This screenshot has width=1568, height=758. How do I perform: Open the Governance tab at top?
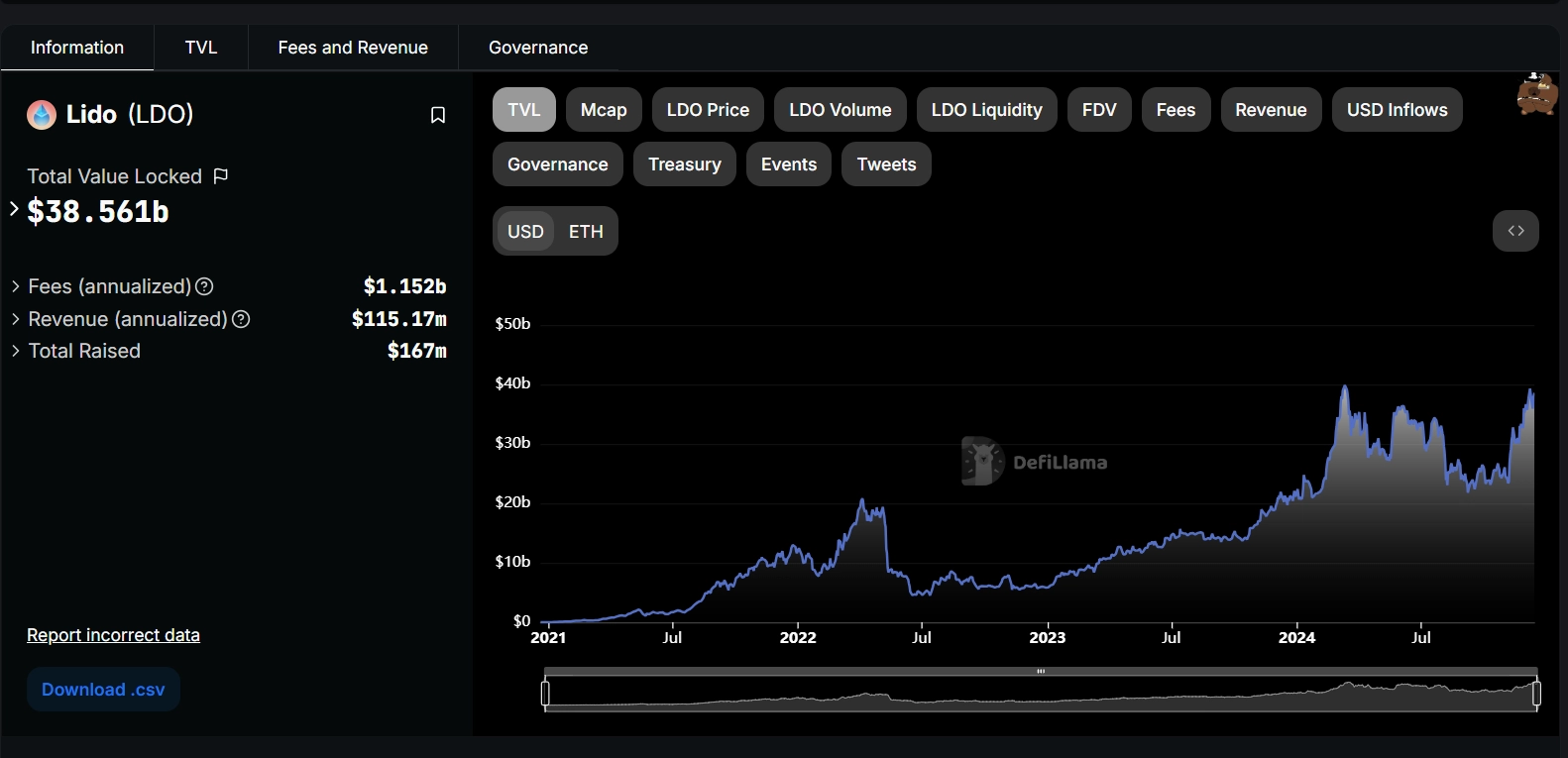click(538, 48)
